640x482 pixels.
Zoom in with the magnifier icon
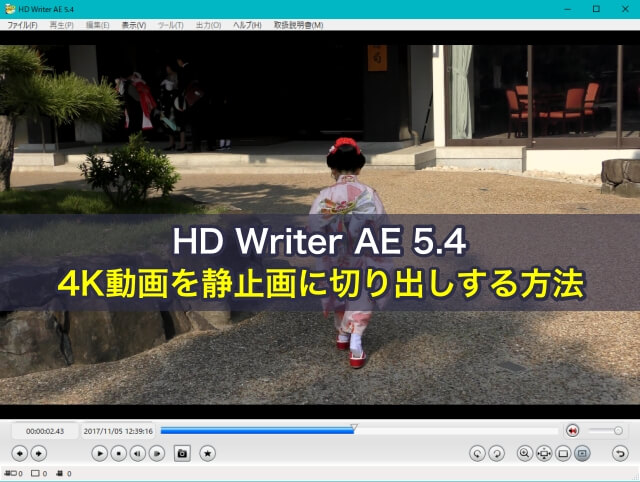click(525, 453)
